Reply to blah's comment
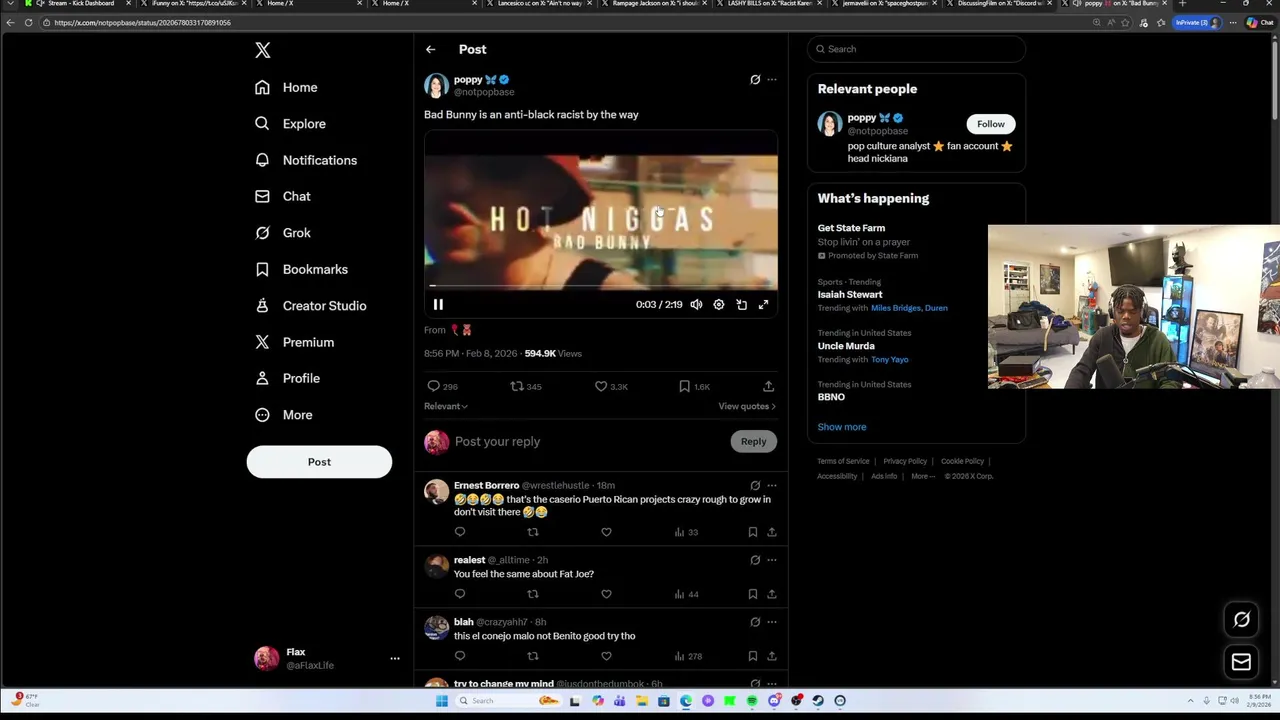1280x720 pixels. [460, 656]
